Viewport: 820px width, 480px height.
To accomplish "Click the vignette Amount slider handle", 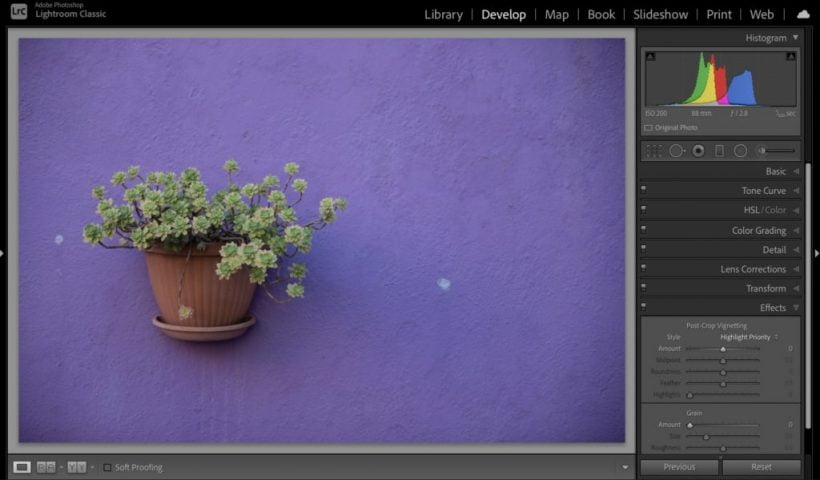I will point(723,349).
